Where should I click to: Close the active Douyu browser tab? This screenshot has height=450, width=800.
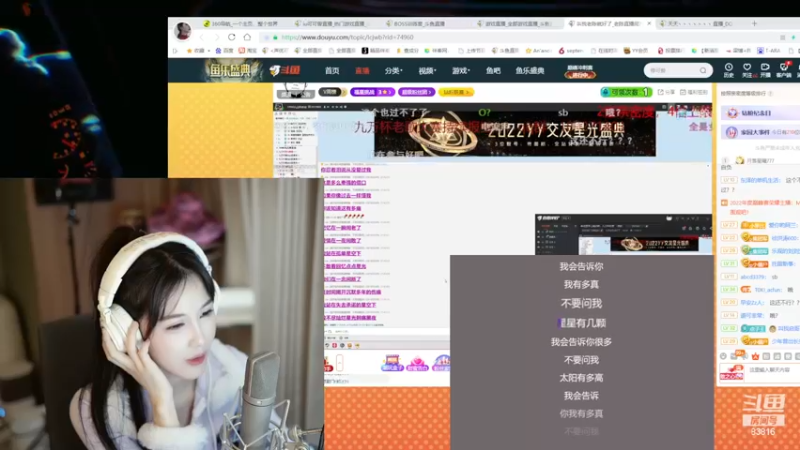click(649, 23)
